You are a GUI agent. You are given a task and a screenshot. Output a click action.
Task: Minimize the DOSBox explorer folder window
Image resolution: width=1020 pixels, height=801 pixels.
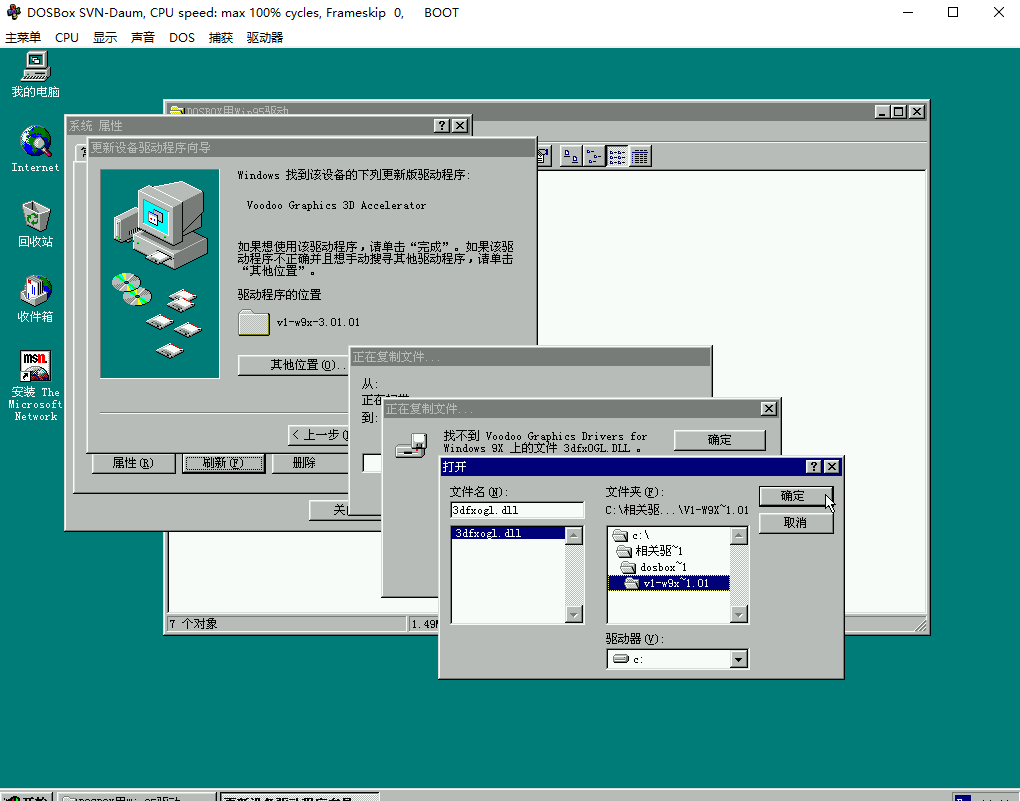pyautogui.click(x=882, y=112)
